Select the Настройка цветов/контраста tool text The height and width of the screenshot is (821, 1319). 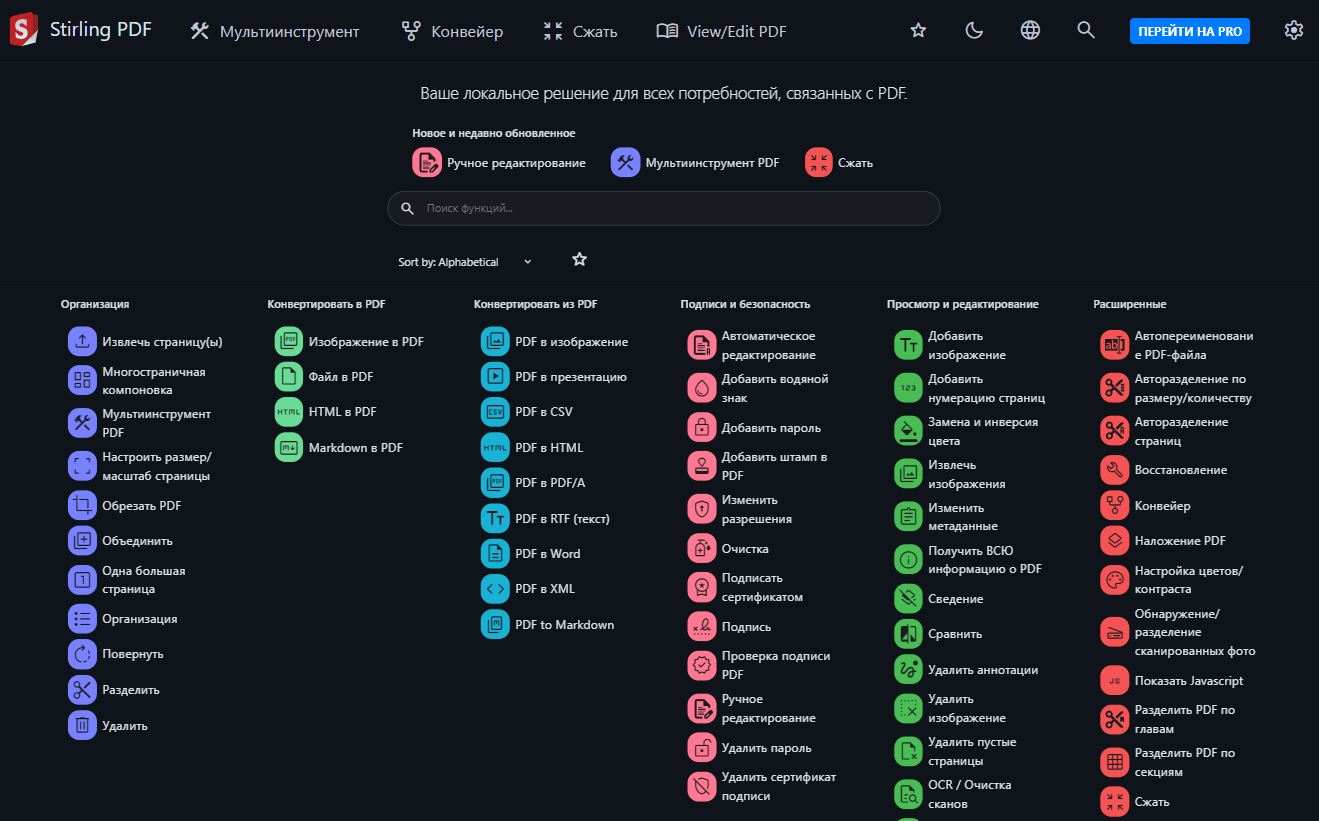point(1189,580)
